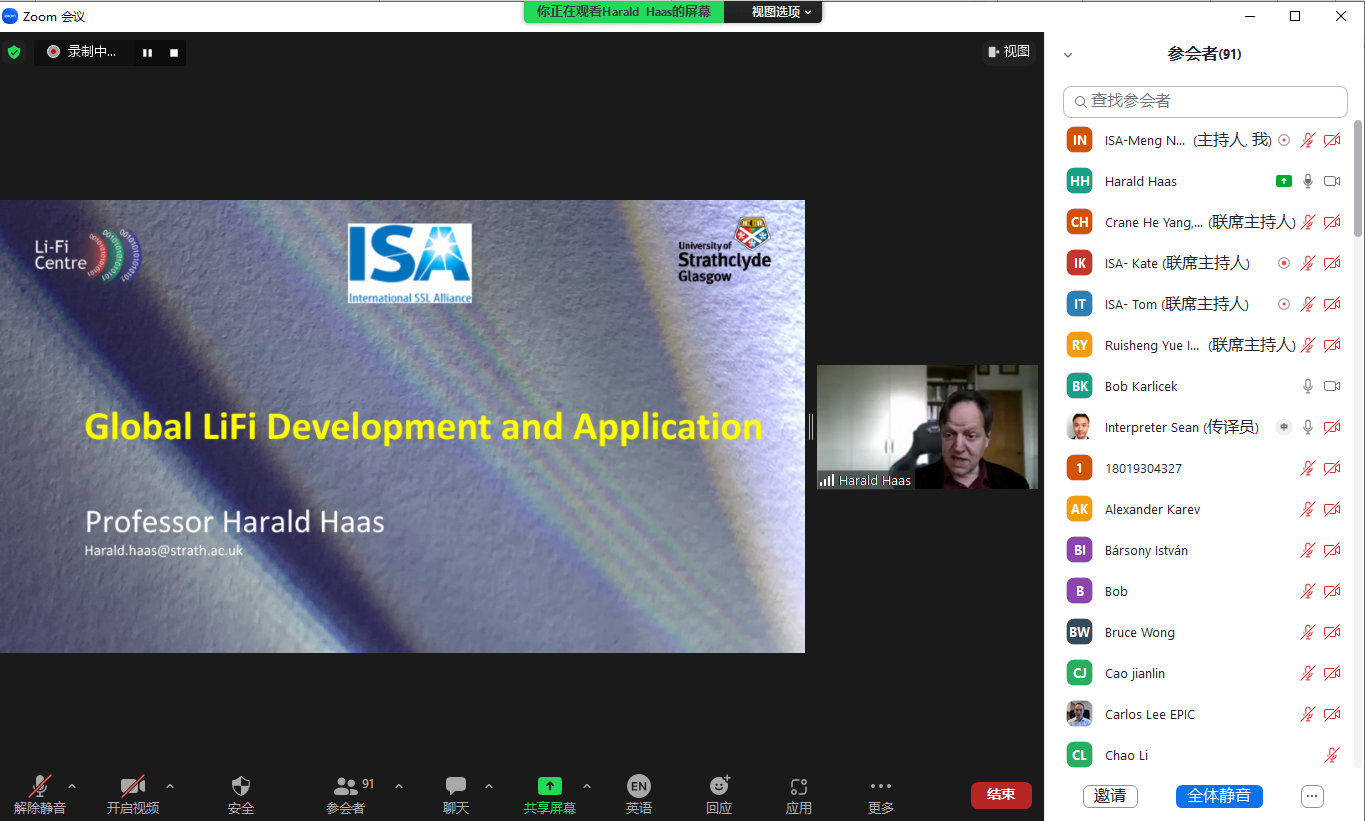1365x821 pixels.
Task: Click the Security shield icon in toolbar
Action: pos(240,786)
